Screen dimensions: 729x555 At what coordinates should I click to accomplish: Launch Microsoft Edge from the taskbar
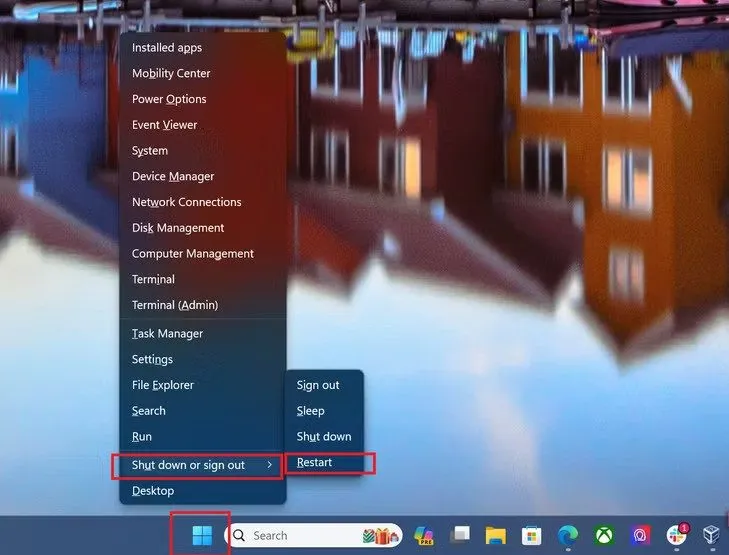pos(568,535)
